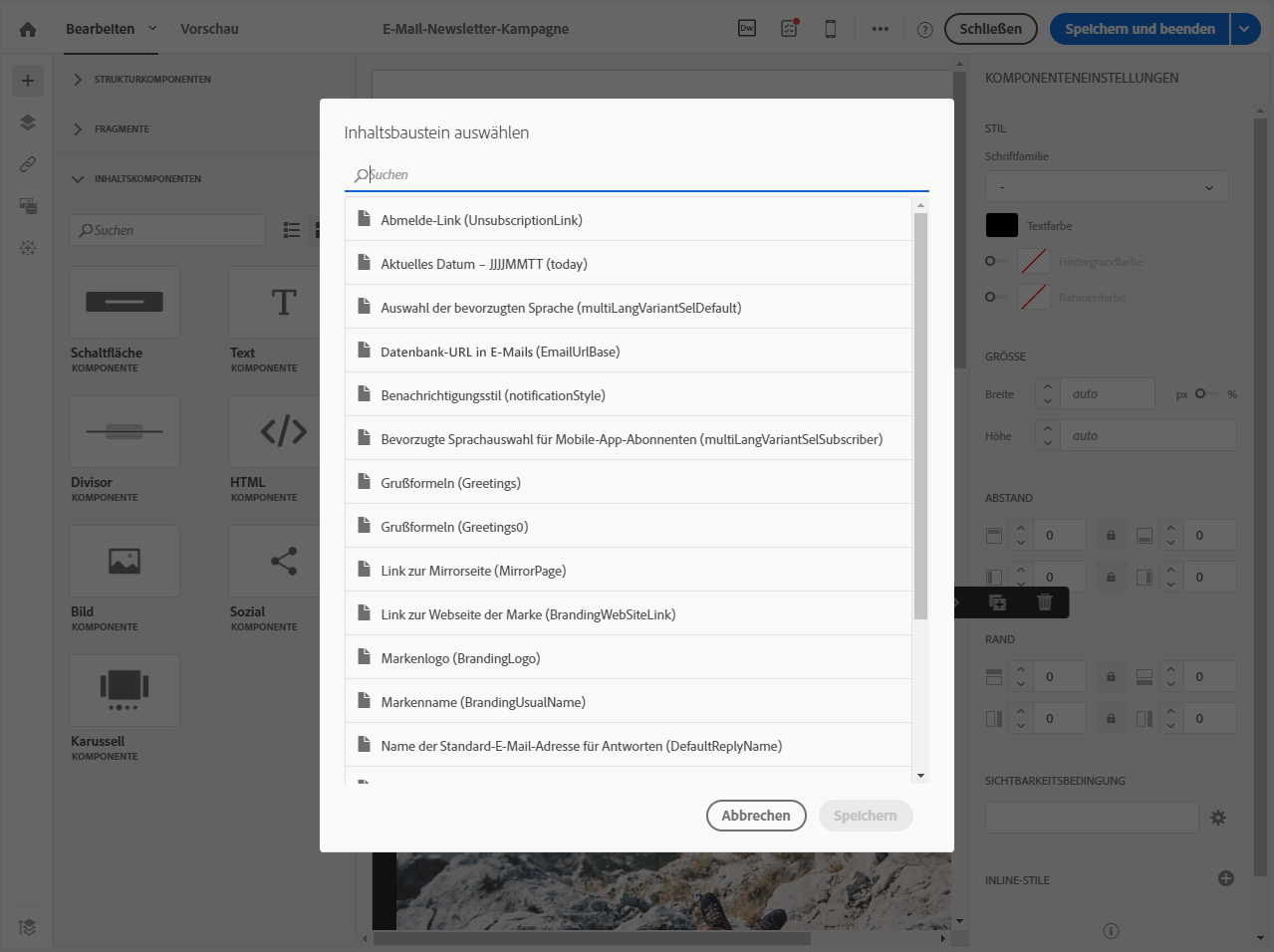Open Speichern und beenden dropdown arrow

pos(1245,29)
